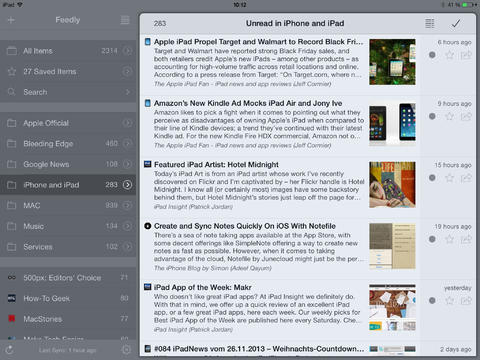Screen dimensions: 480x360
Task: Toggle unread dot for Create and Sync Notes article
Action: pos(432,239)
